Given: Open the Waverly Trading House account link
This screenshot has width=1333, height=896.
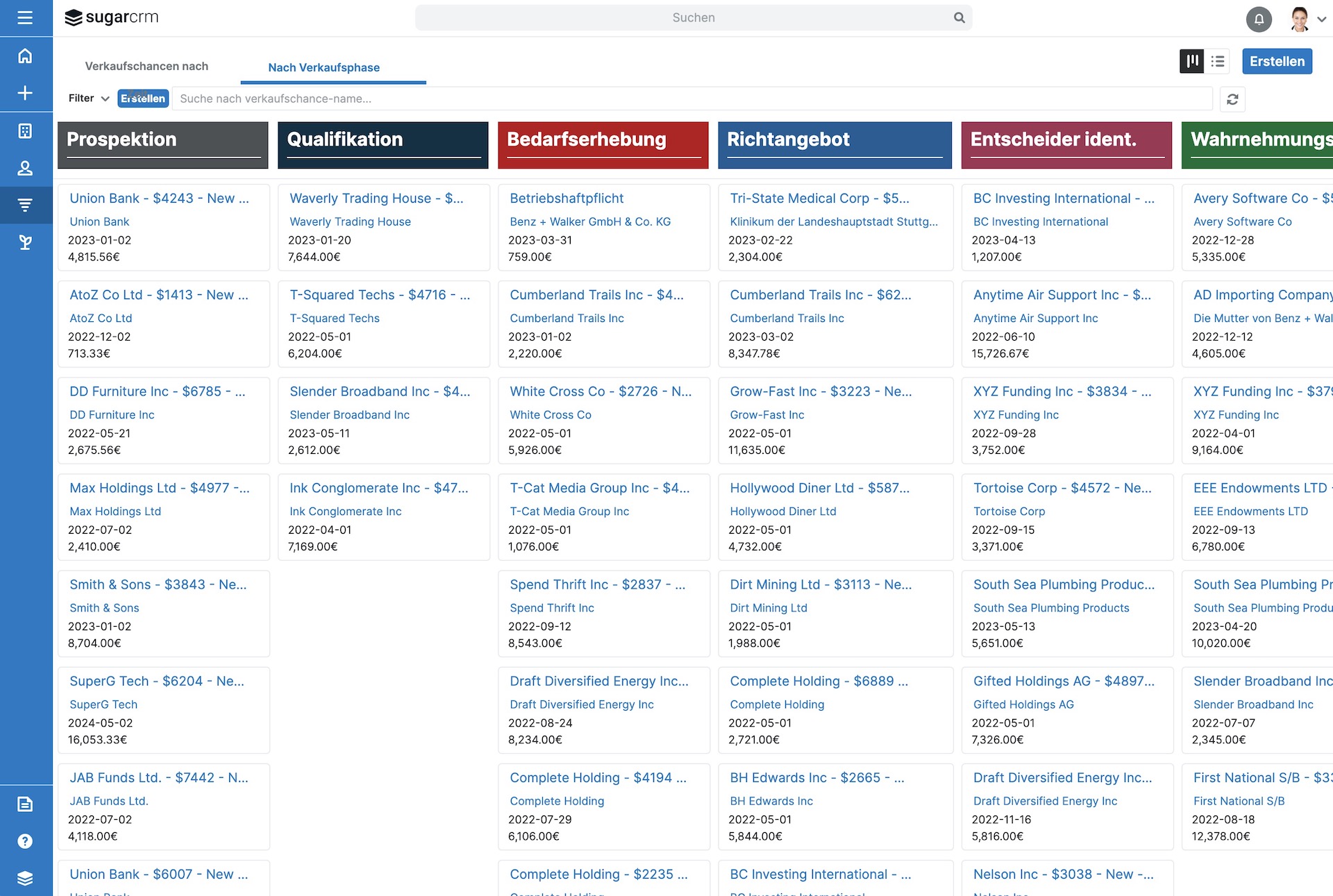Looking at the screenshot, I should (350, 221).
